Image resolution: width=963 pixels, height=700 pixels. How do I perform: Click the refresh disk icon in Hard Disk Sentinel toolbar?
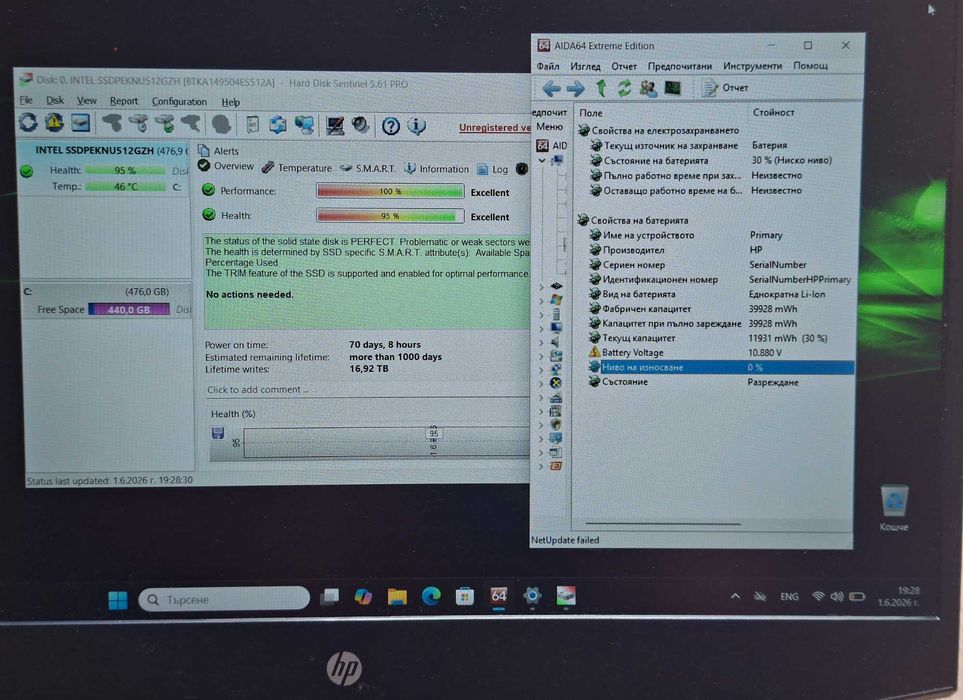coord(28,123)
